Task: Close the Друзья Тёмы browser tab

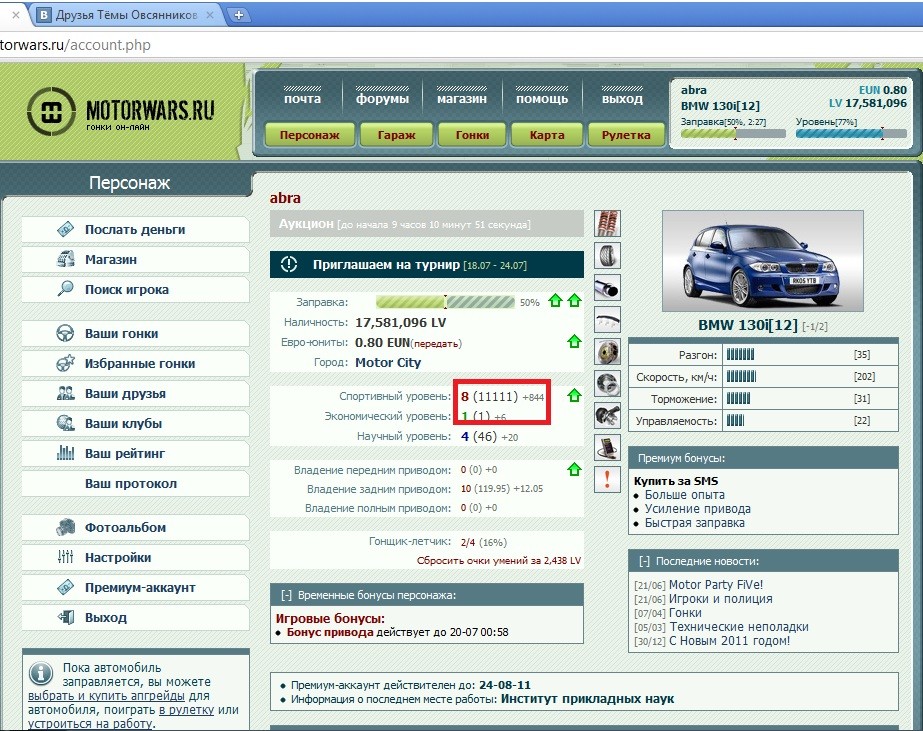Action: [x=210, y=15]
